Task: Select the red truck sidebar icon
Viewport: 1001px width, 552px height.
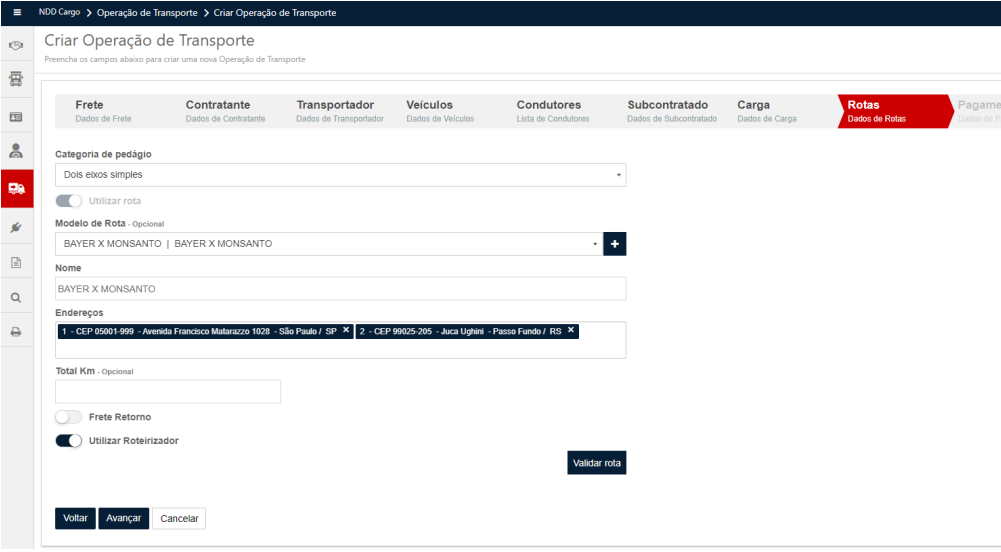Action: (16, 188)
